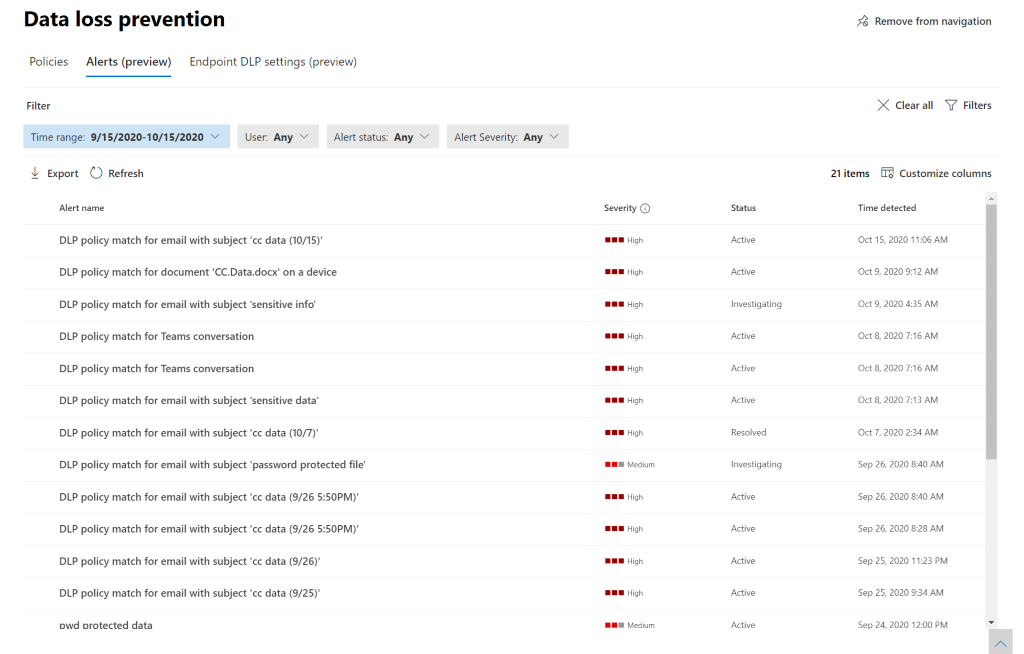Click the scroll-to-top chevron
The image size is (1024, 654).
click(1000, 643)
